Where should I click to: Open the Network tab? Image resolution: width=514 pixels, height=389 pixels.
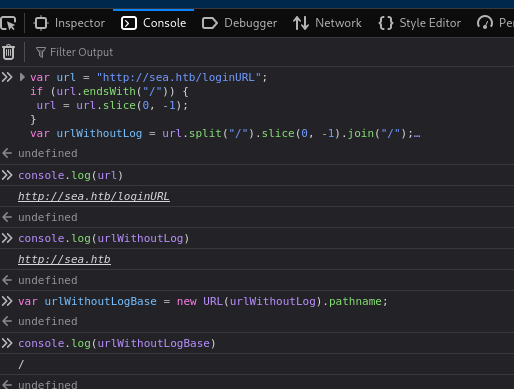[x=327, y=23]
